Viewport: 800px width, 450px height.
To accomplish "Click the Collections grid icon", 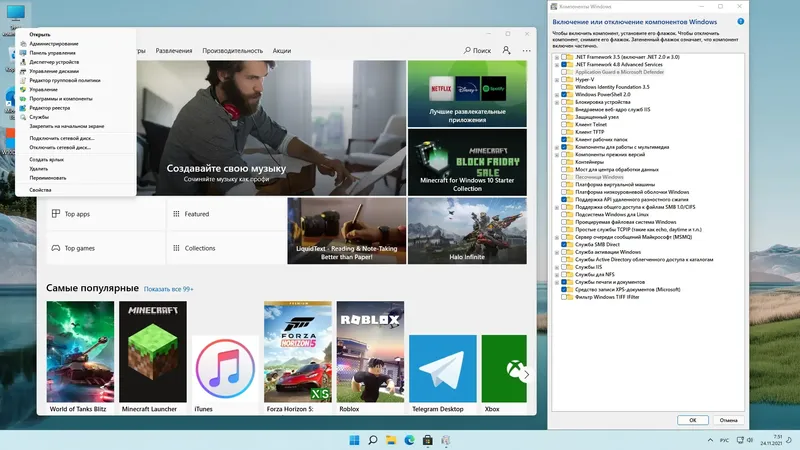I will [x=176, y=248].
